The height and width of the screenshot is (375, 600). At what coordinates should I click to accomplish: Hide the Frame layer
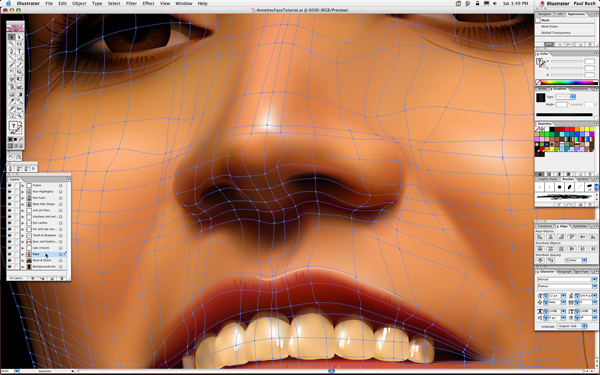point(10,185)
